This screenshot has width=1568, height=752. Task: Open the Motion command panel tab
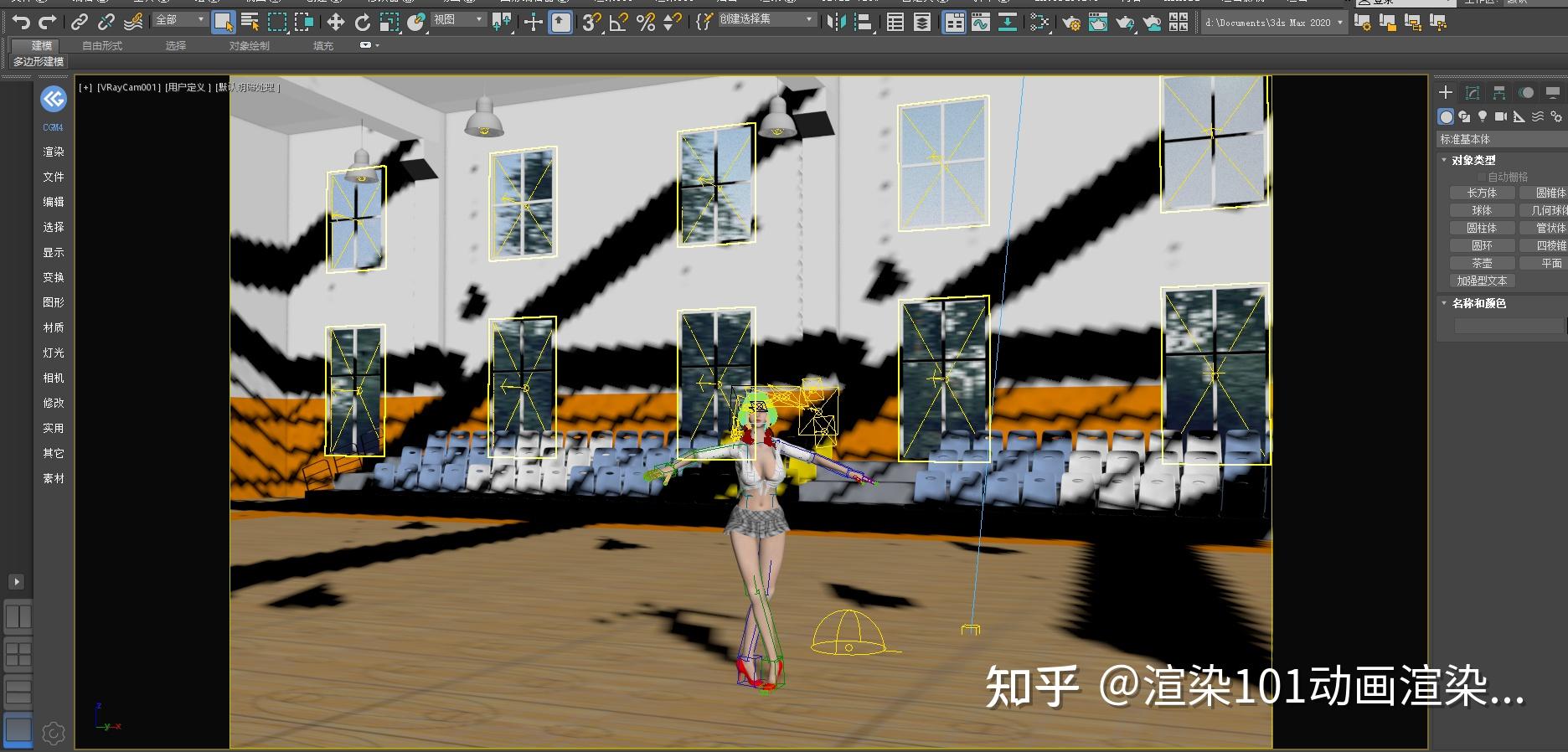(1526, 92)
